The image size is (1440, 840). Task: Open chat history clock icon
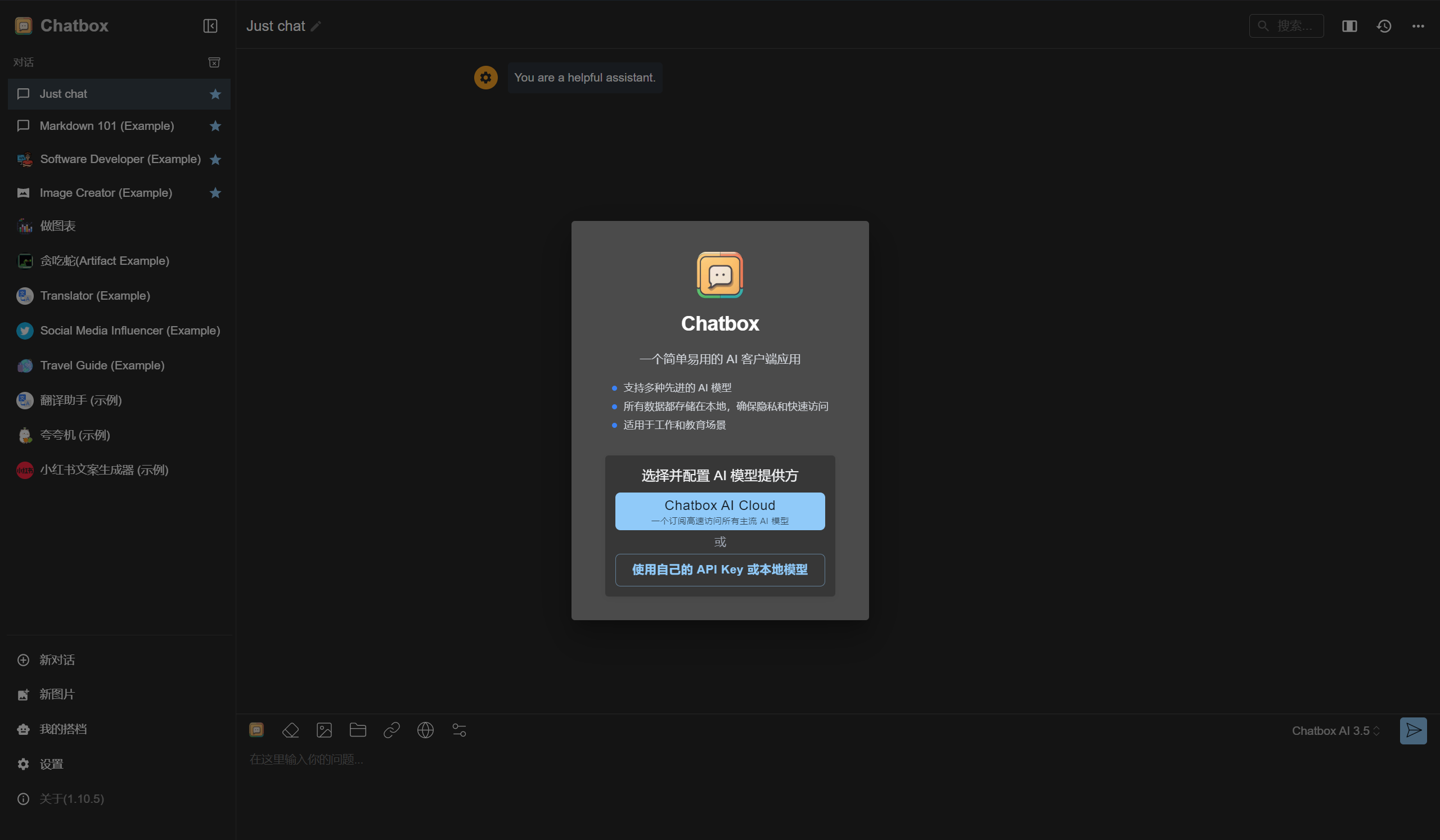tap(1383, 26)
